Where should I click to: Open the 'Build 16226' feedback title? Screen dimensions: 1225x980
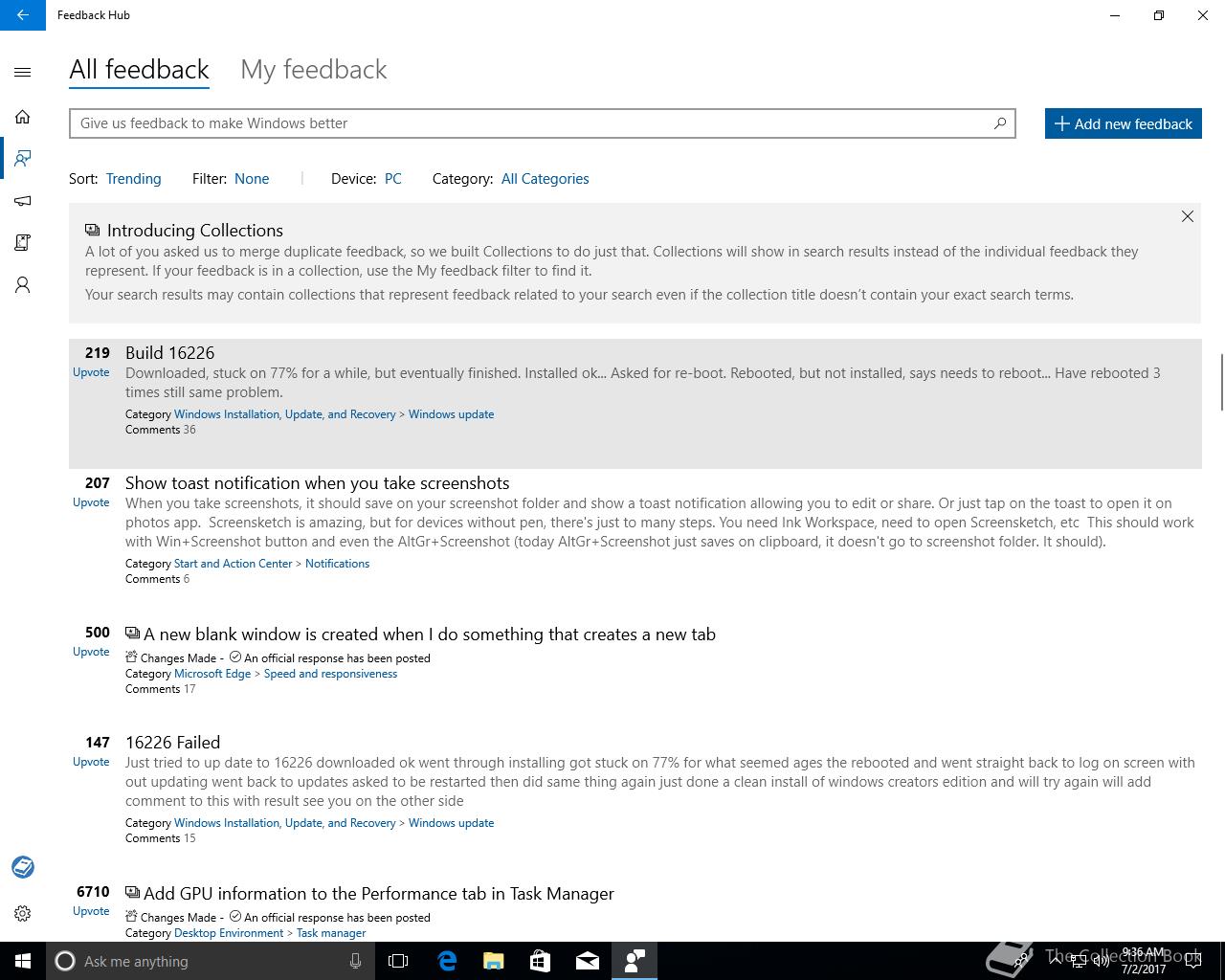click(x=169, y=352)
